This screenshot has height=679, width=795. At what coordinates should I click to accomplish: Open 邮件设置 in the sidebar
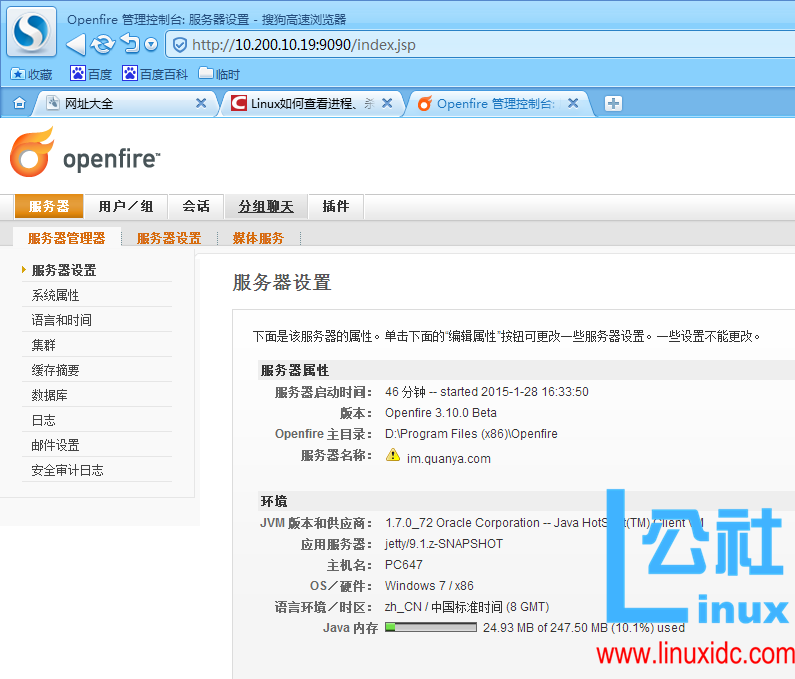coord(55,445)
